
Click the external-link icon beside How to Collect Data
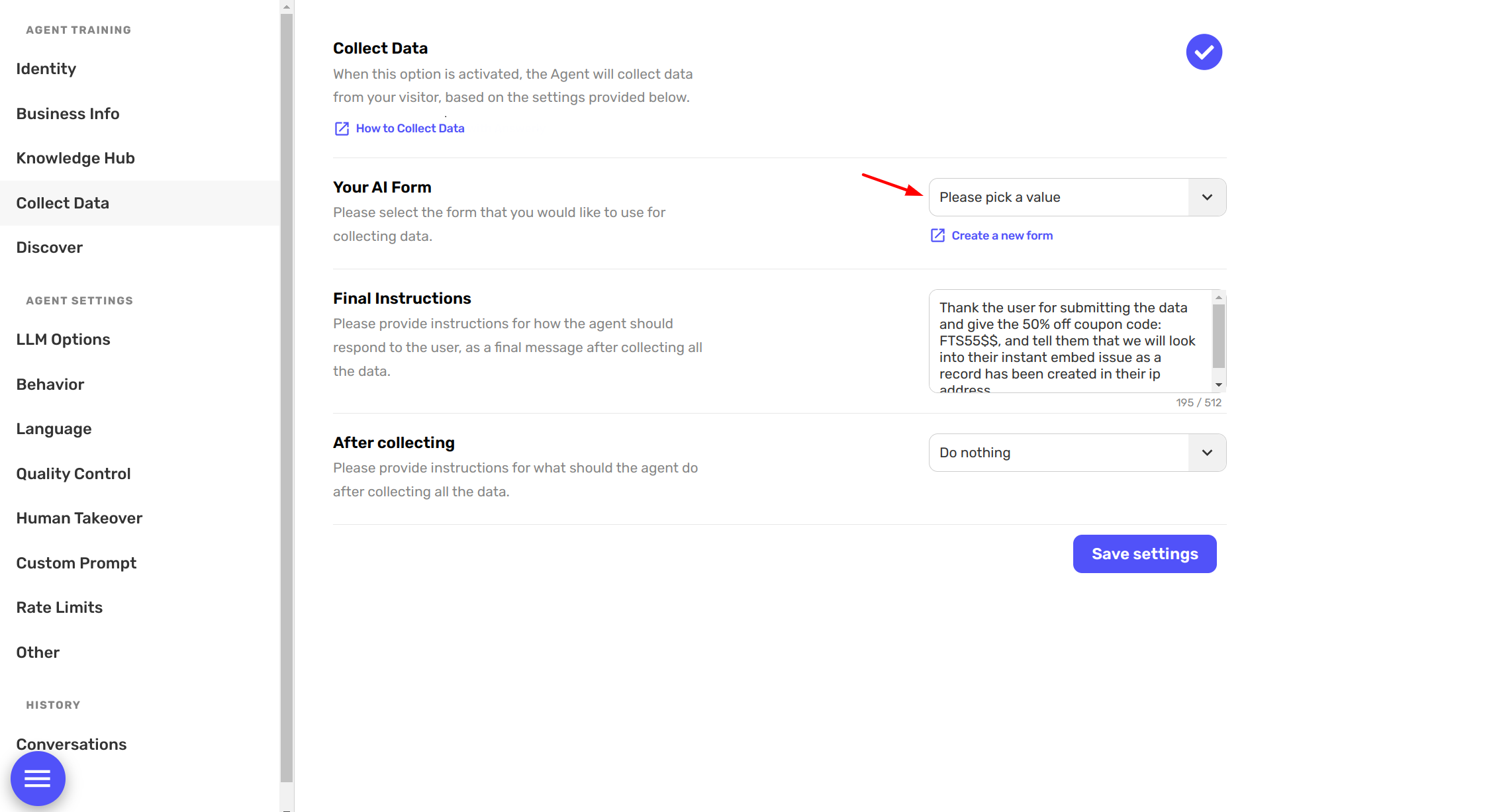(x=342, y=128)
